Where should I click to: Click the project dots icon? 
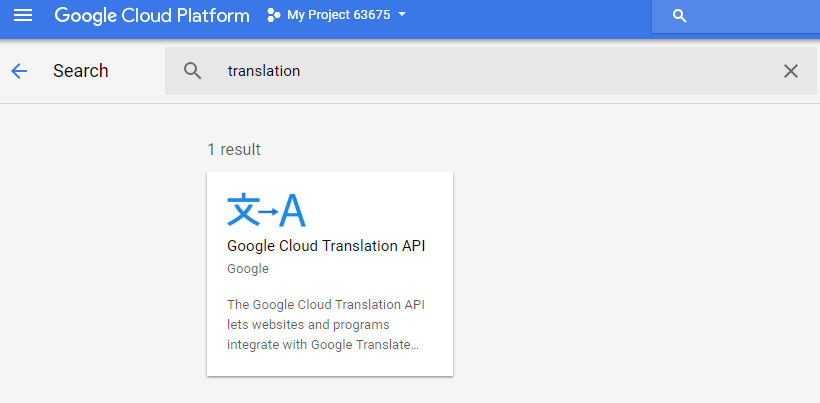pos(273,16)
